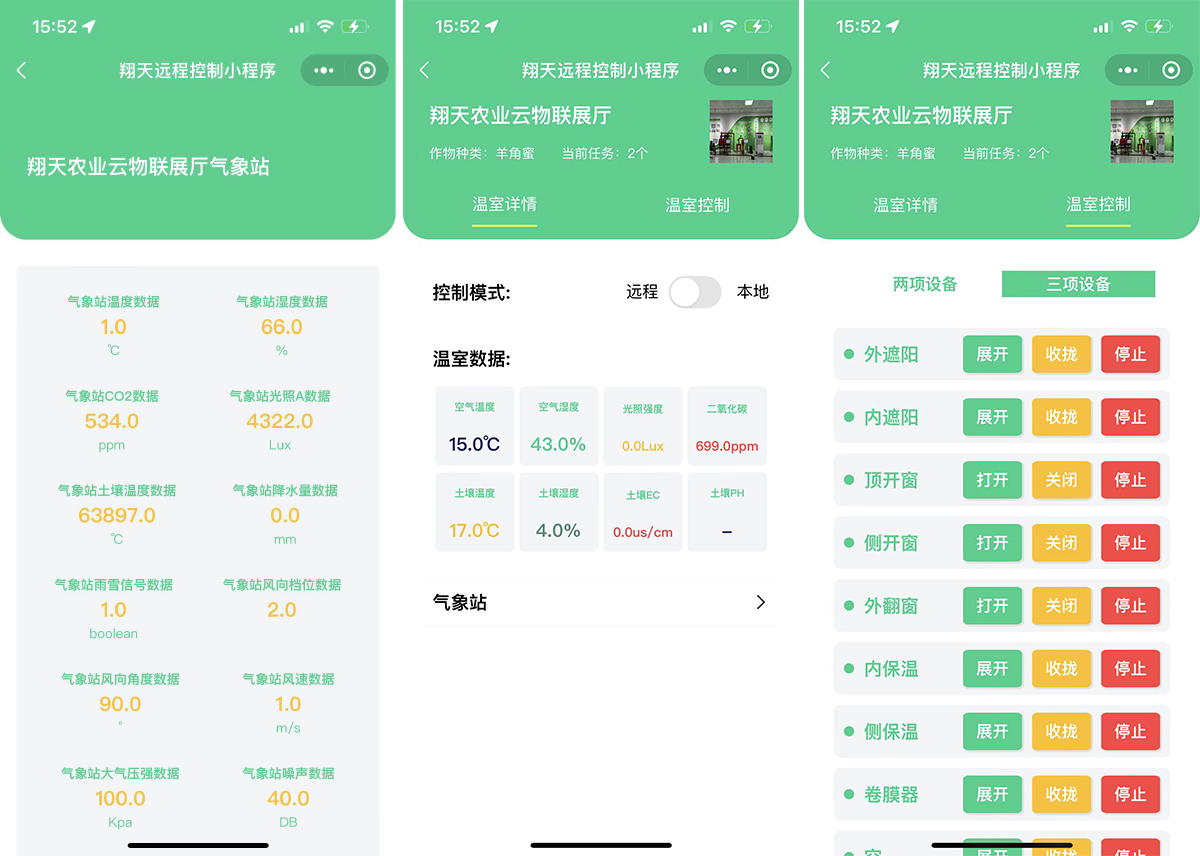Open the ••• menu on the right panel
The width and height of the screenshot is (1200, 856).
click(x=1128, y=70)
